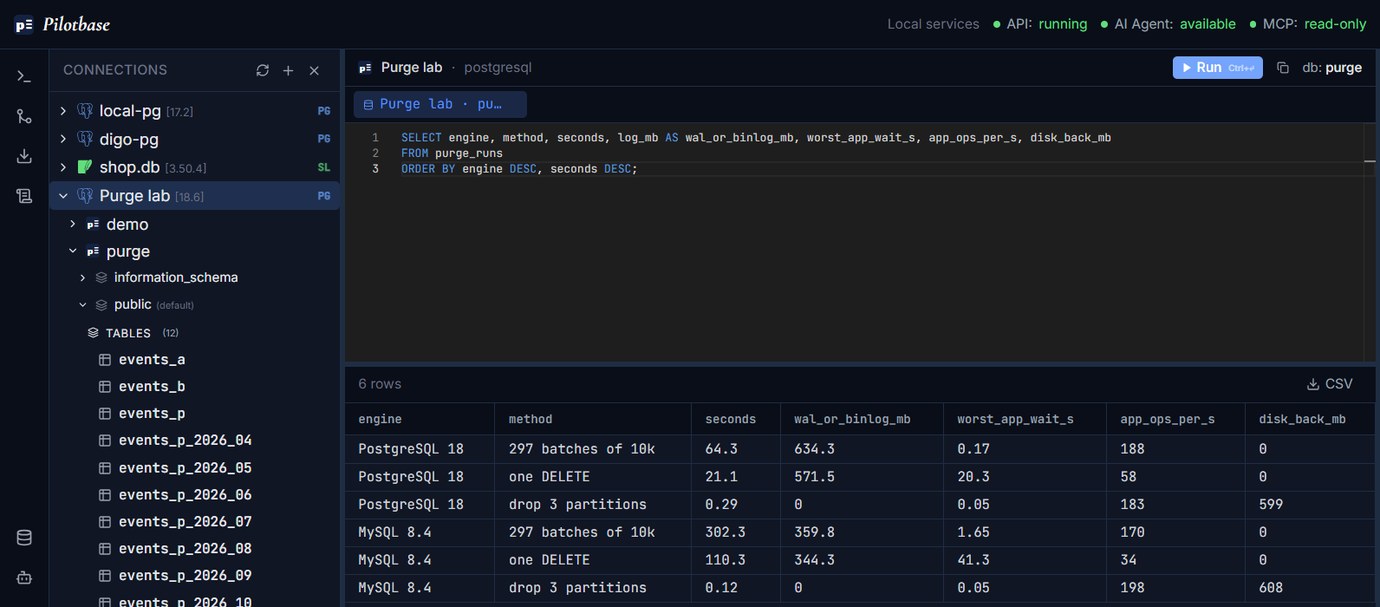Click the cell with value 302.3

click(736, 532)
